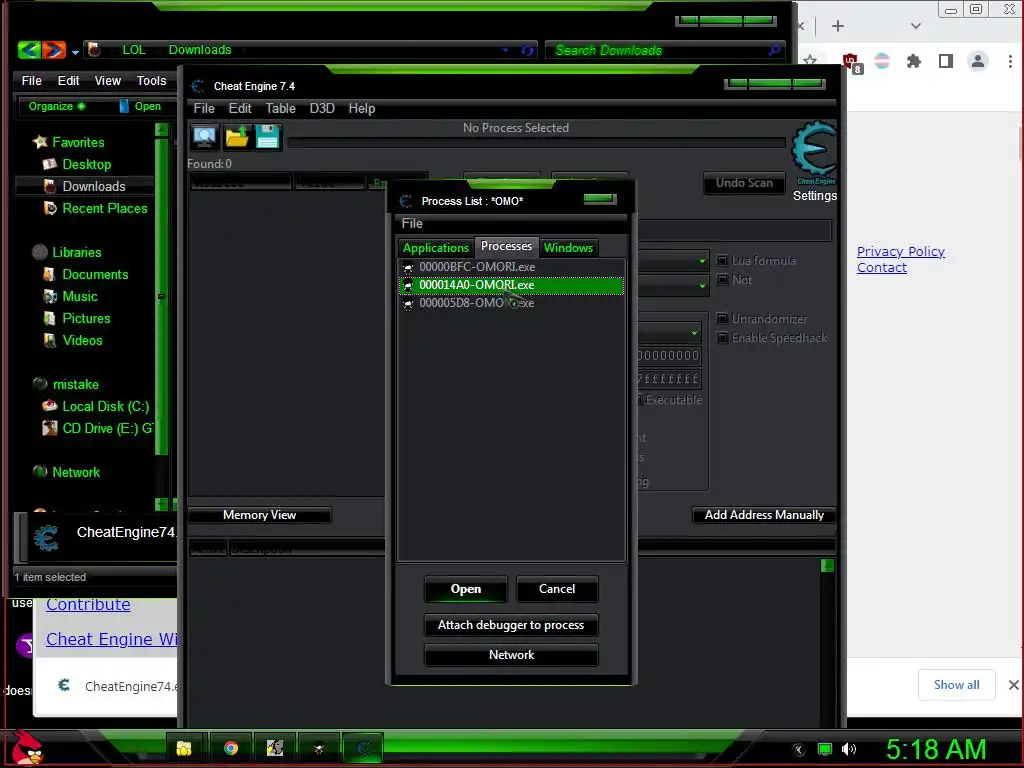1024x768 pixels.
Task: Toggle Enable Speedhack checkbox
Action: coord(722,338)
